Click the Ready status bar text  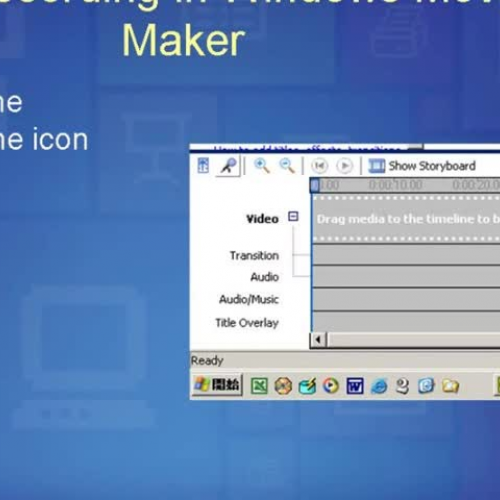tap(207, 361)
